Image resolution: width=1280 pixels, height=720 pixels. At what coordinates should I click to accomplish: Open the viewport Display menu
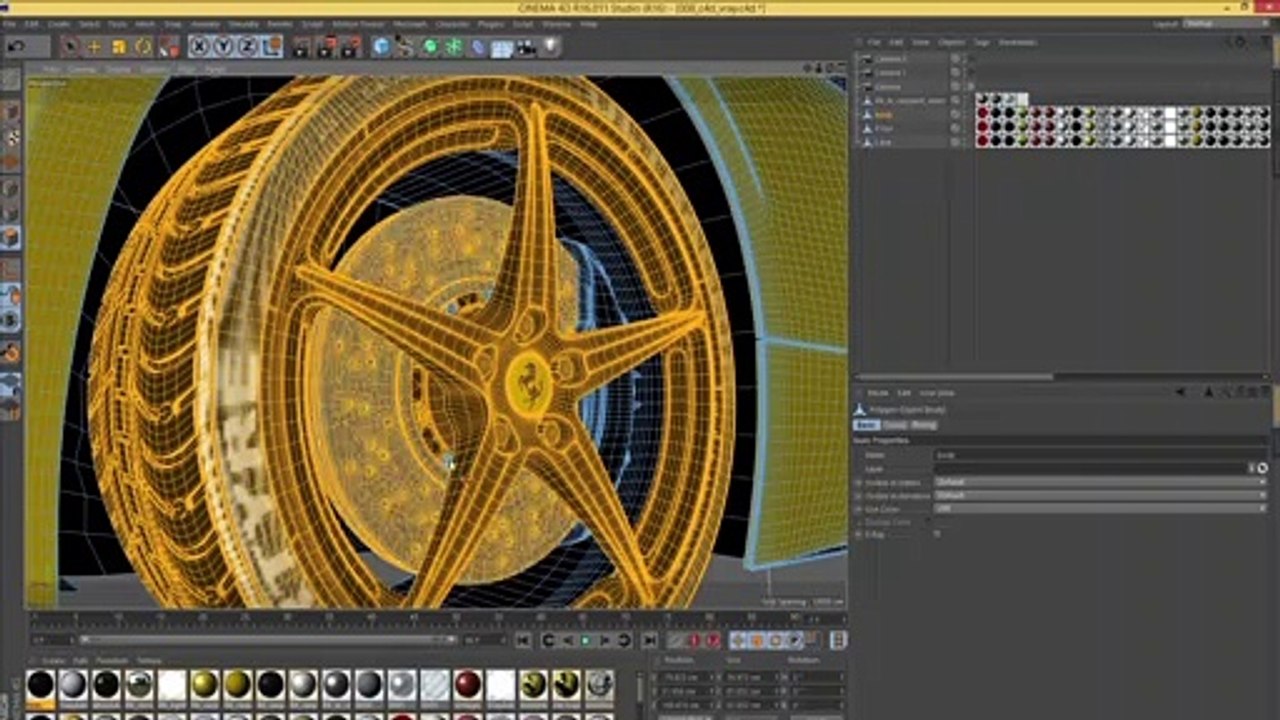pos(118,69)
